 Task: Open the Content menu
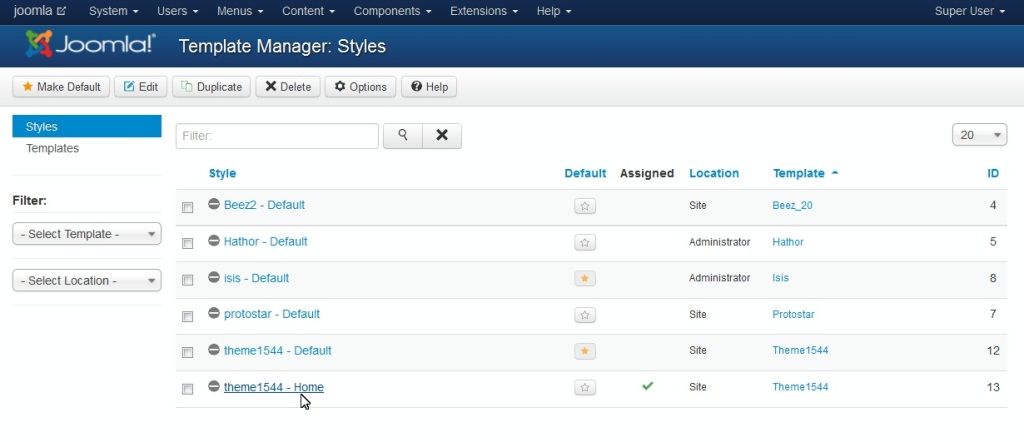(x=309, y=11)
